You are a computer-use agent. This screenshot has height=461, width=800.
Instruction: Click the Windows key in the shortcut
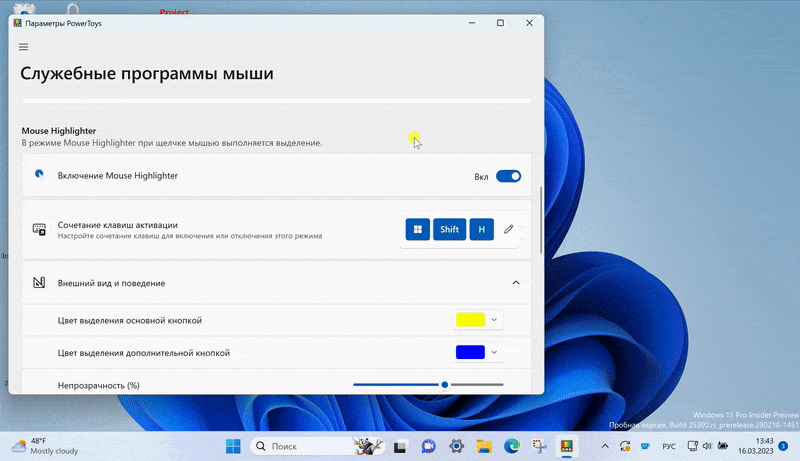point(417,229)
